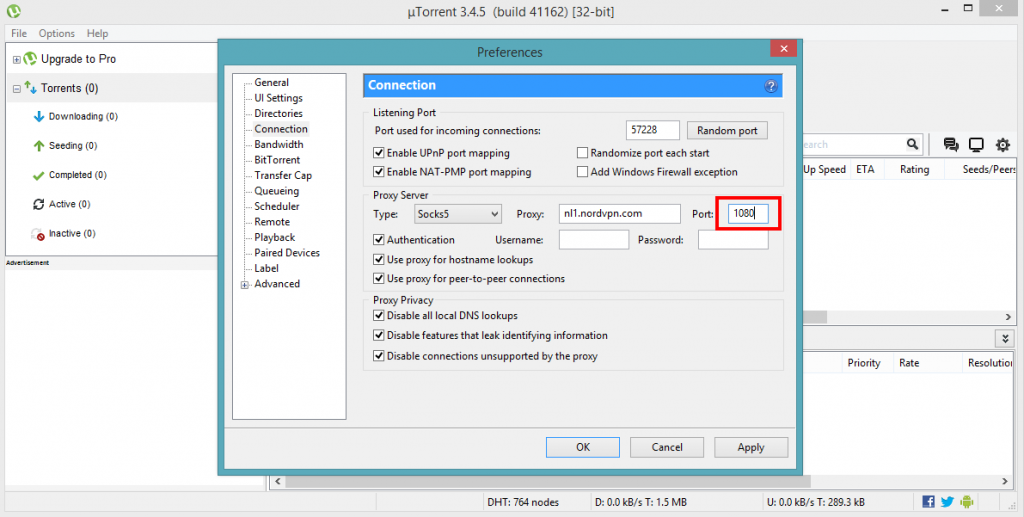Confirm preferences with OK button

coord(583,447)
